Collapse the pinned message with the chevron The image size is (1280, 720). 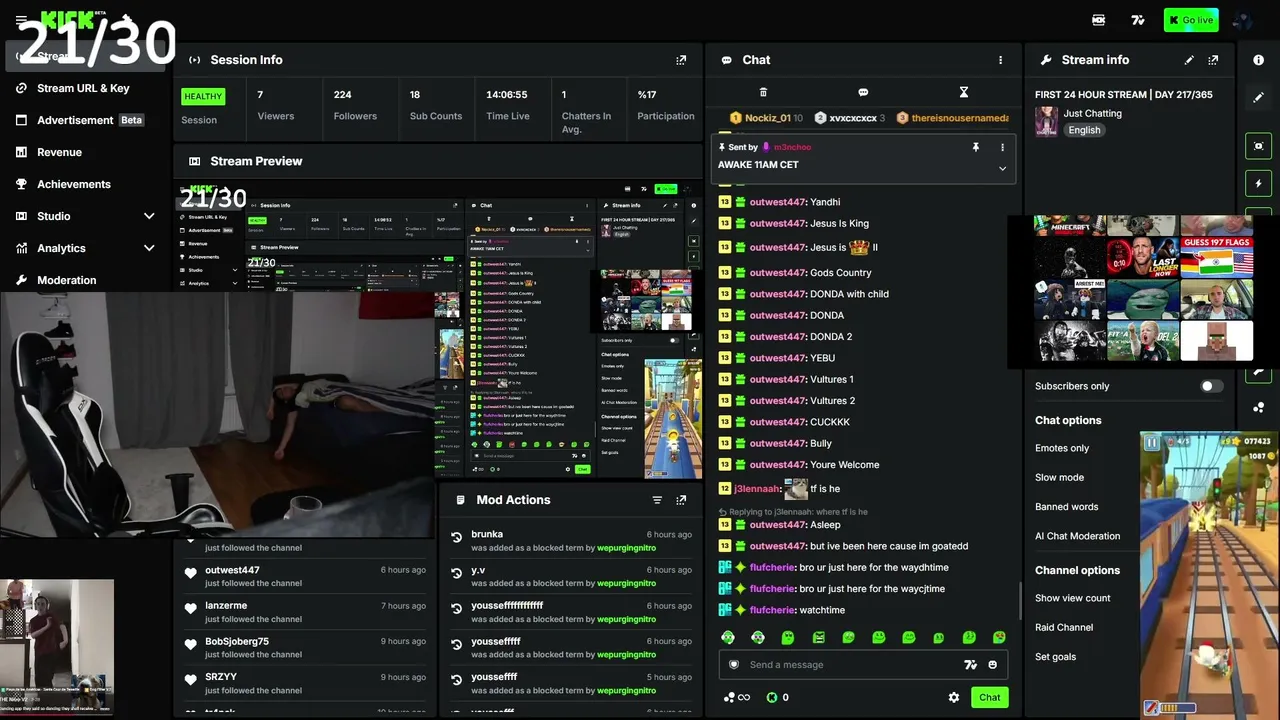pos(1002,168)
